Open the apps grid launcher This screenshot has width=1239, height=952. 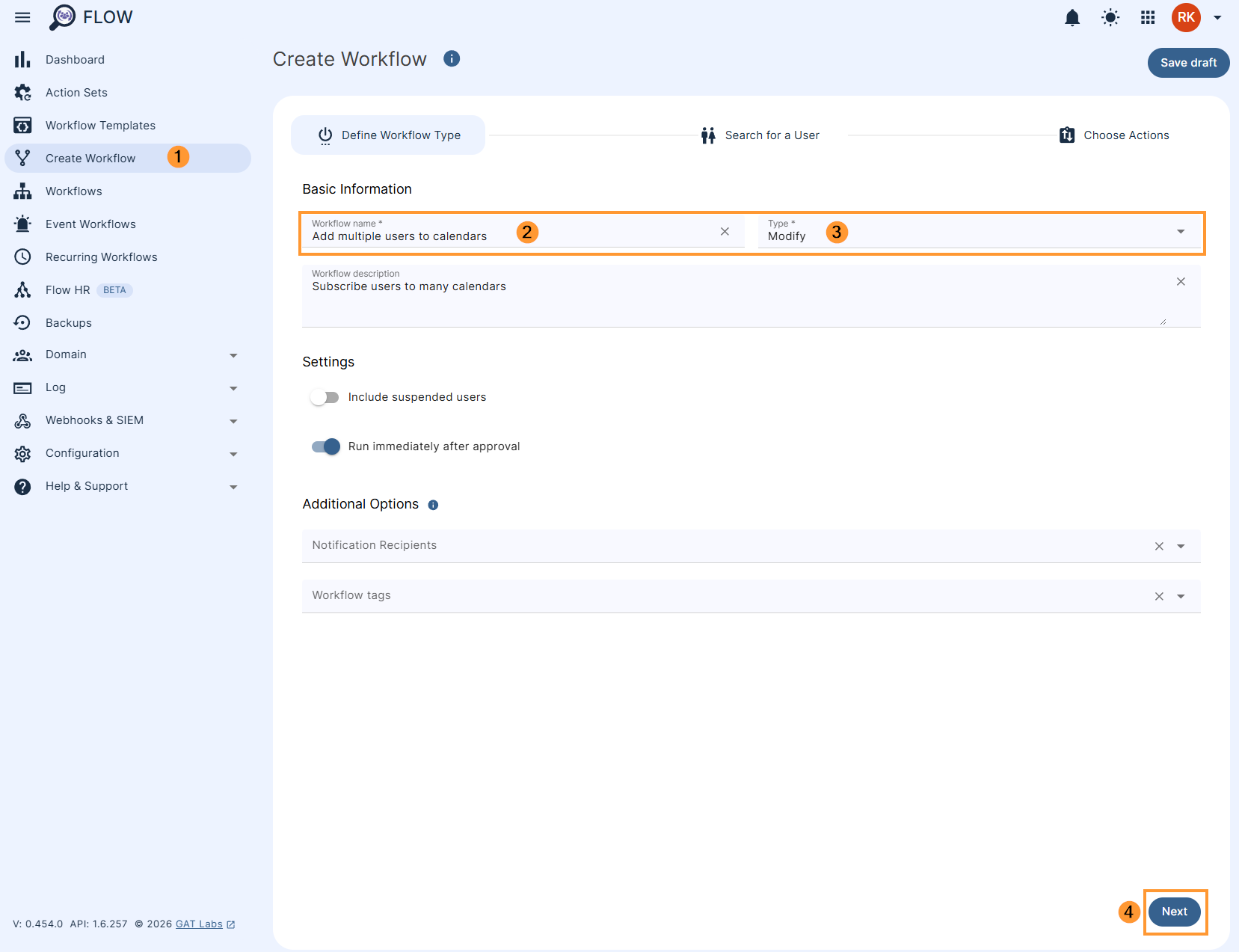pyautogui.click(x=1148, y=17)
